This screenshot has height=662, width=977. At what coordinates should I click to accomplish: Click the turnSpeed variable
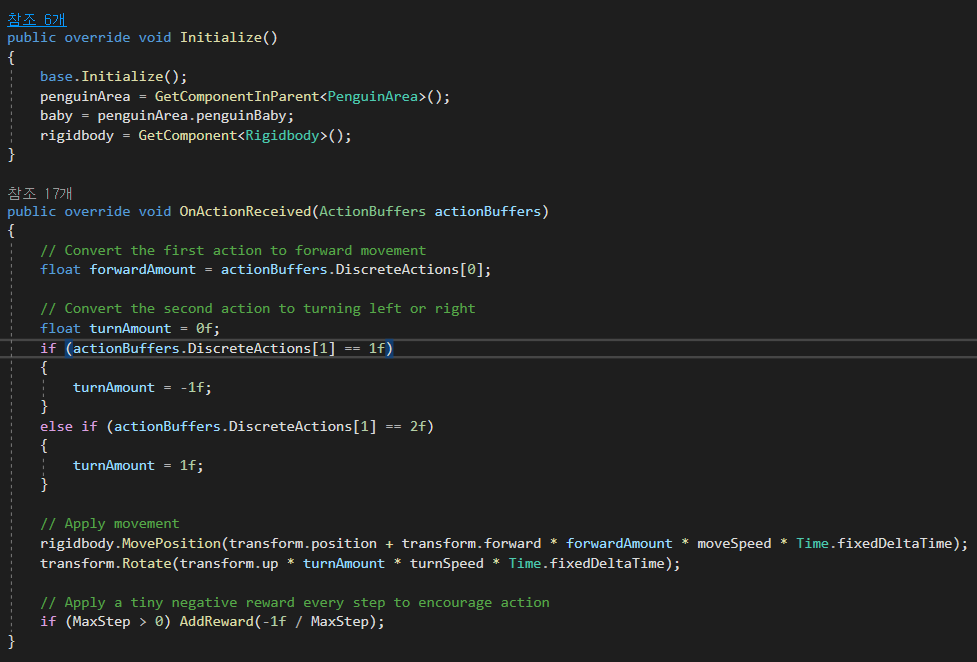pyautogui.click(x=447, y=564)
